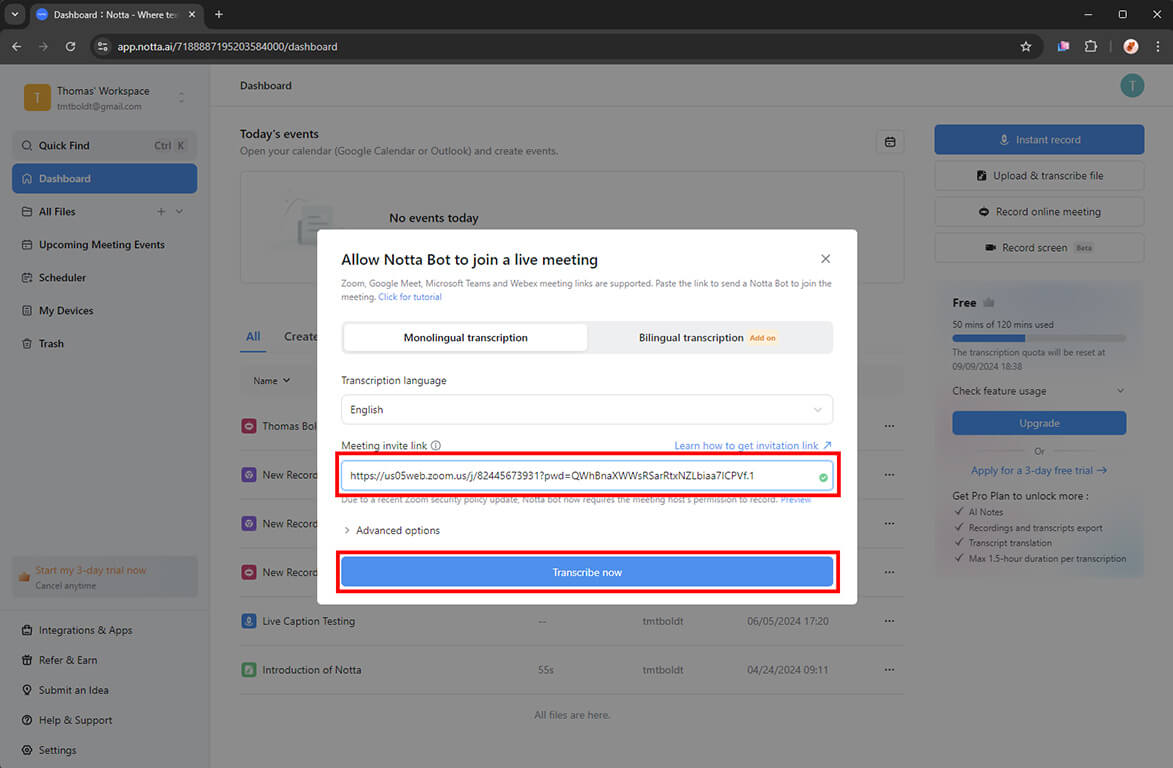The width and height of the screenshot is (1173, 768).
Task: Open Apply for a 3-day free trial link
Action: [1039, 470]
